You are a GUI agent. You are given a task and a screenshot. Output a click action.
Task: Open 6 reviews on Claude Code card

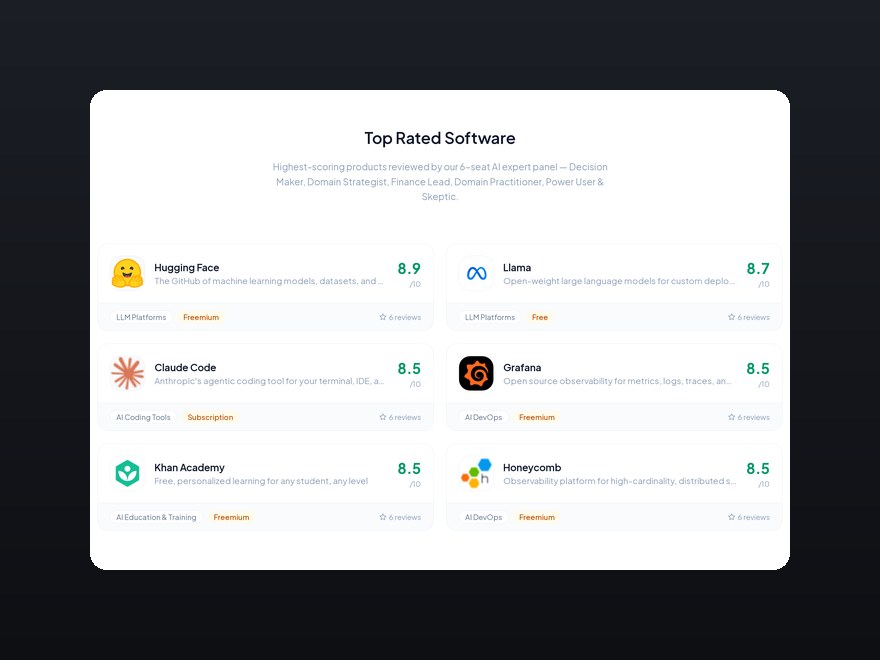pos(400,417)
